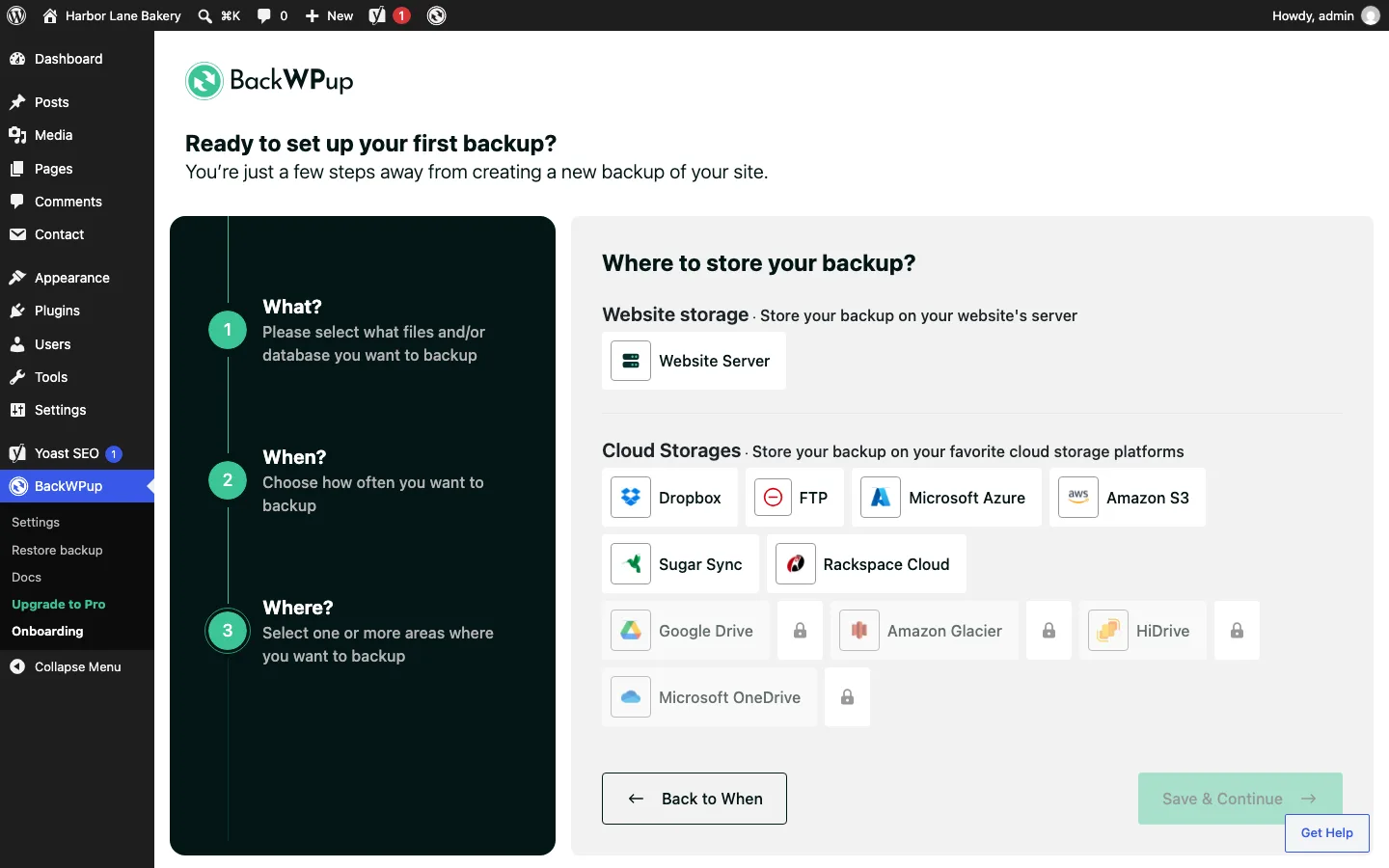Click Upgrade to Pro link
This screenshot has height=868, width=1389.
tap(59, 604)
